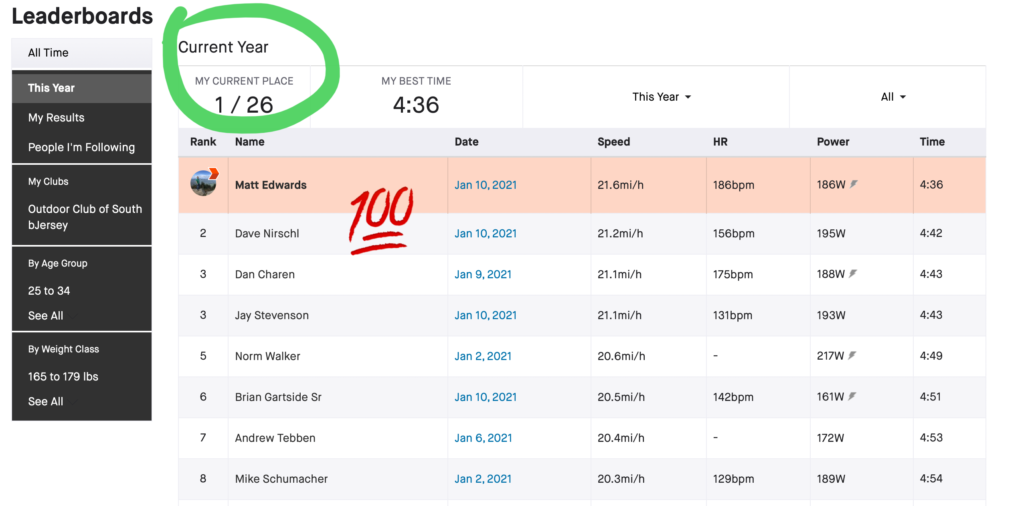Image resolution: width=1024 pixels, height=506 pixels.
Task: Click the power meter icon beside 217W
Action: point(853,356)
